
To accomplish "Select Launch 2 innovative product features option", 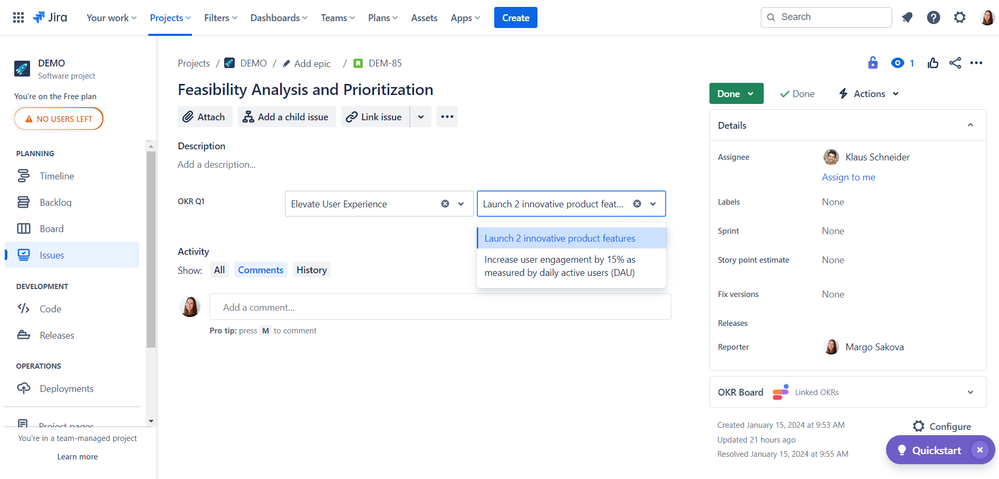I will pyautogui.click(x=571, y=238).
